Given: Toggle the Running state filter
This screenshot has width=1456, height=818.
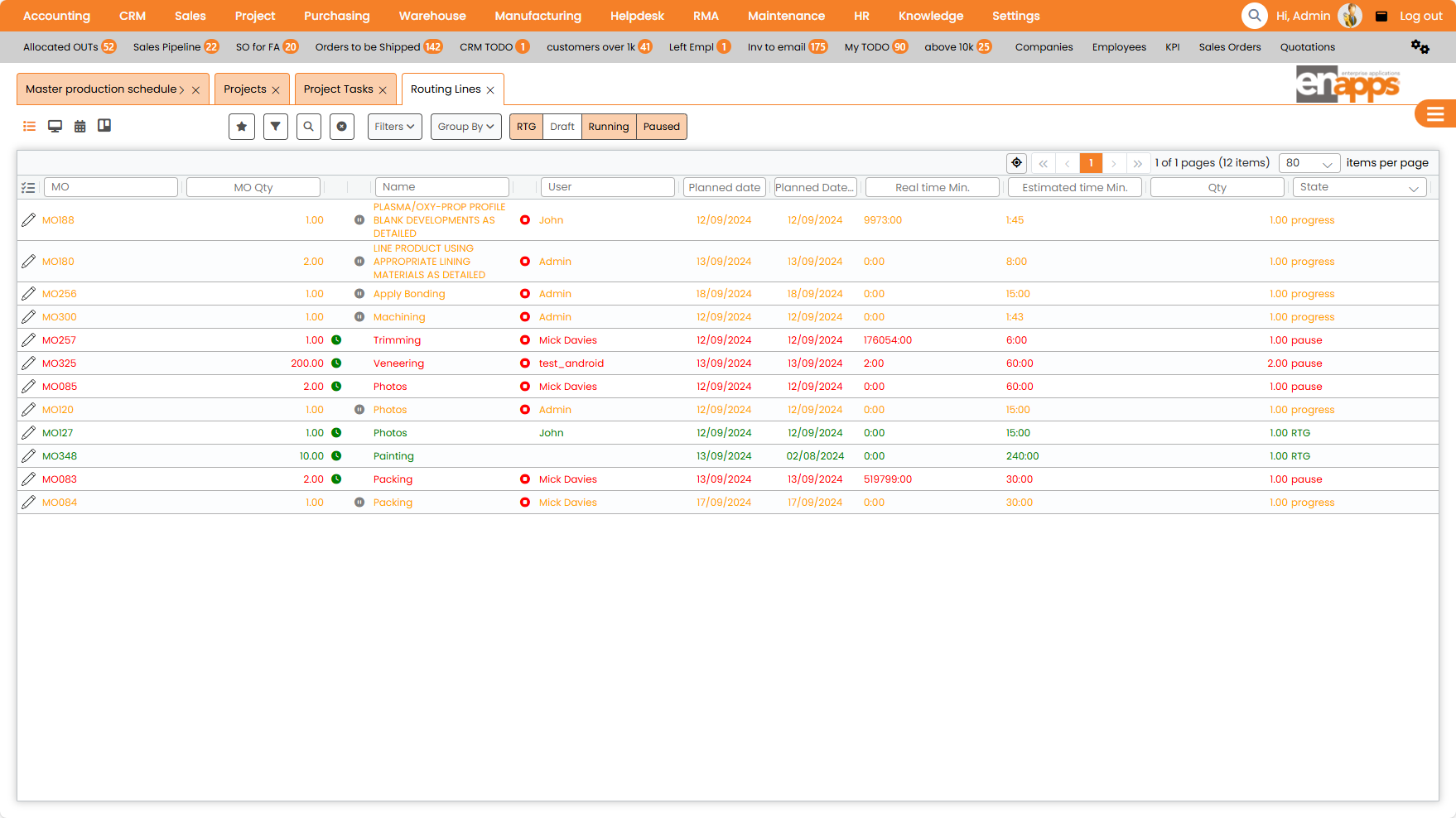Looking at the screenshot, I should pyautogui.click(x=608, y=126).
